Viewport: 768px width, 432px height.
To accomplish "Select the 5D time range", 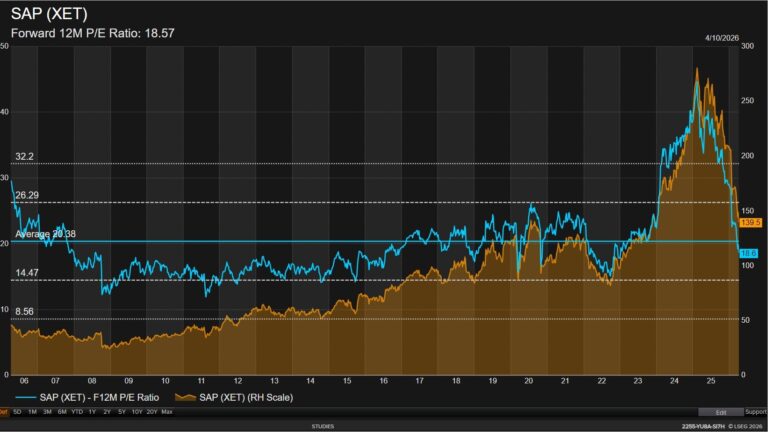I will click(x=17, y=411).
